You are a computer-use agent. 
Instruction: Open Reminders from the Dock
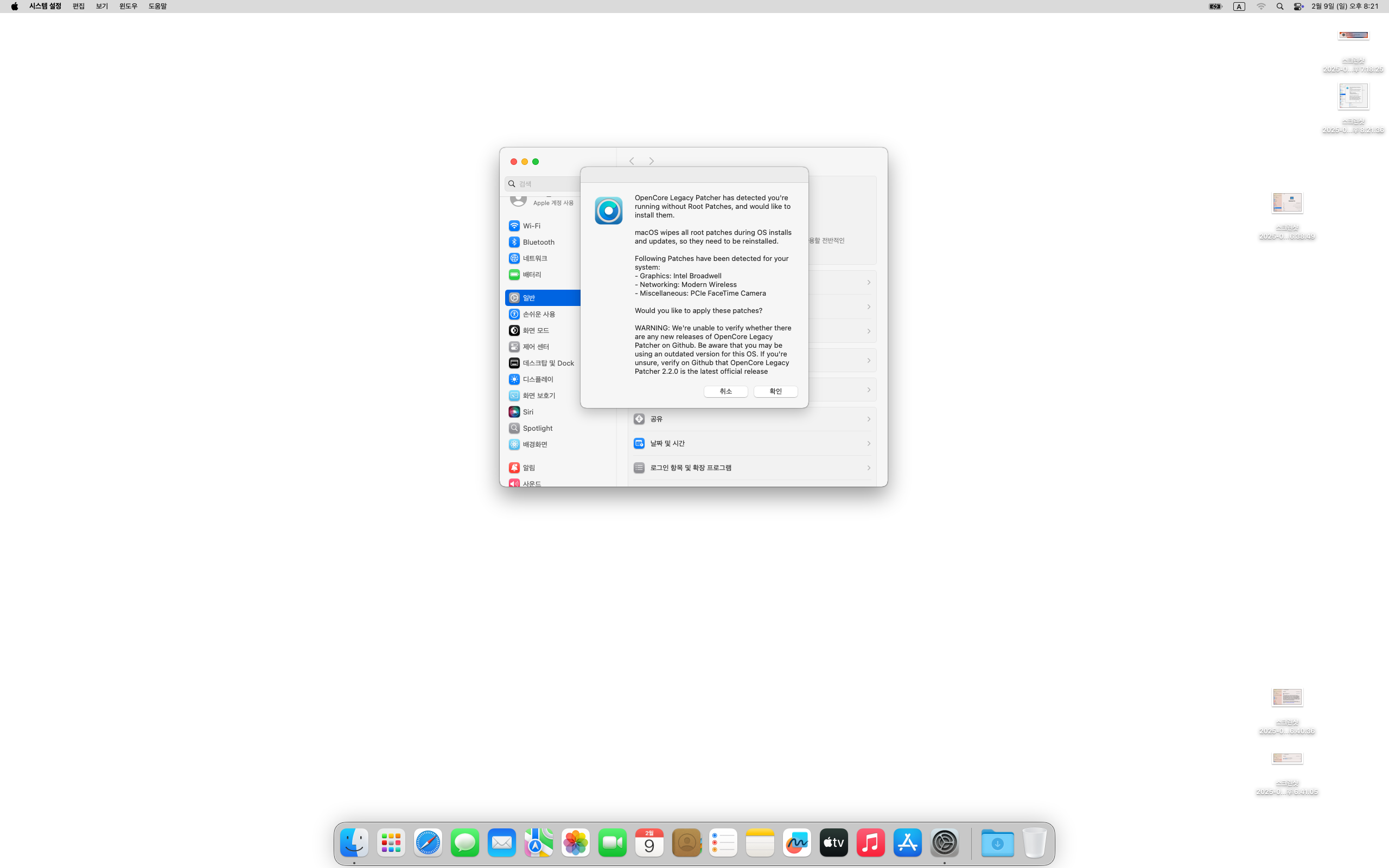click(x=723, y=842)
